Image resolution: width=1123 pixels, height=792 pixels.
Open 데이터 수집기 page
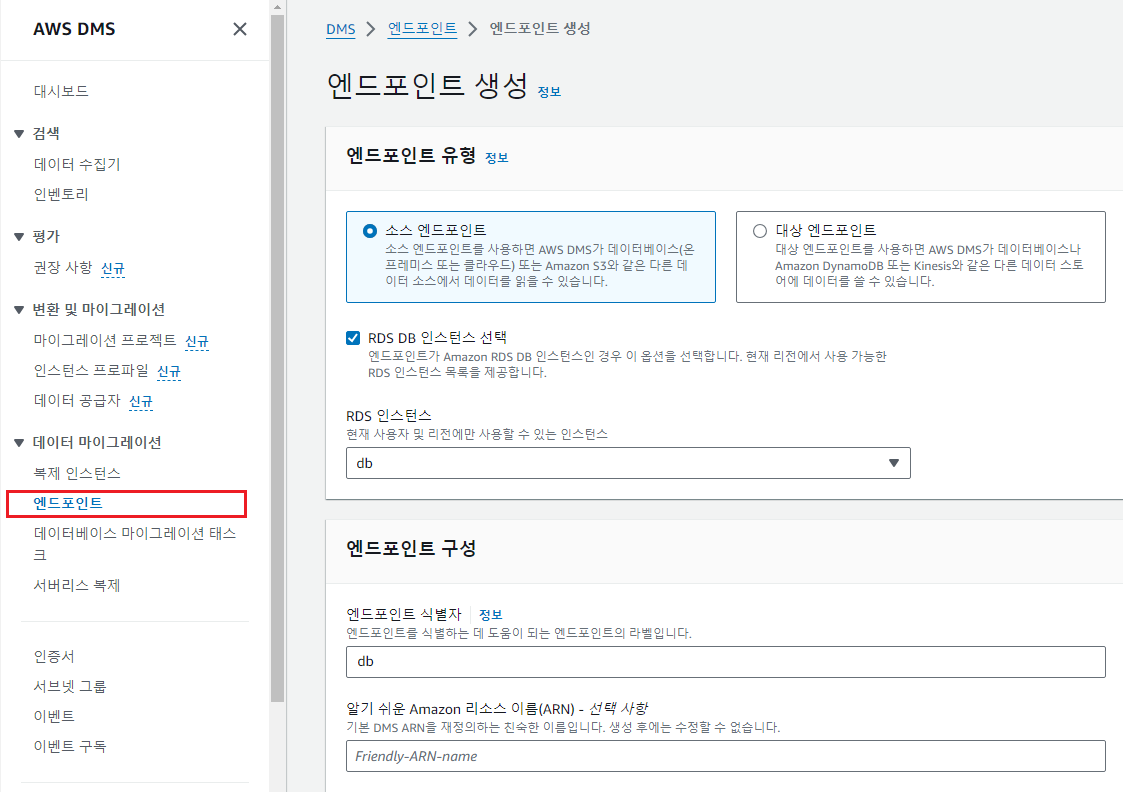[x=77, y=164]
